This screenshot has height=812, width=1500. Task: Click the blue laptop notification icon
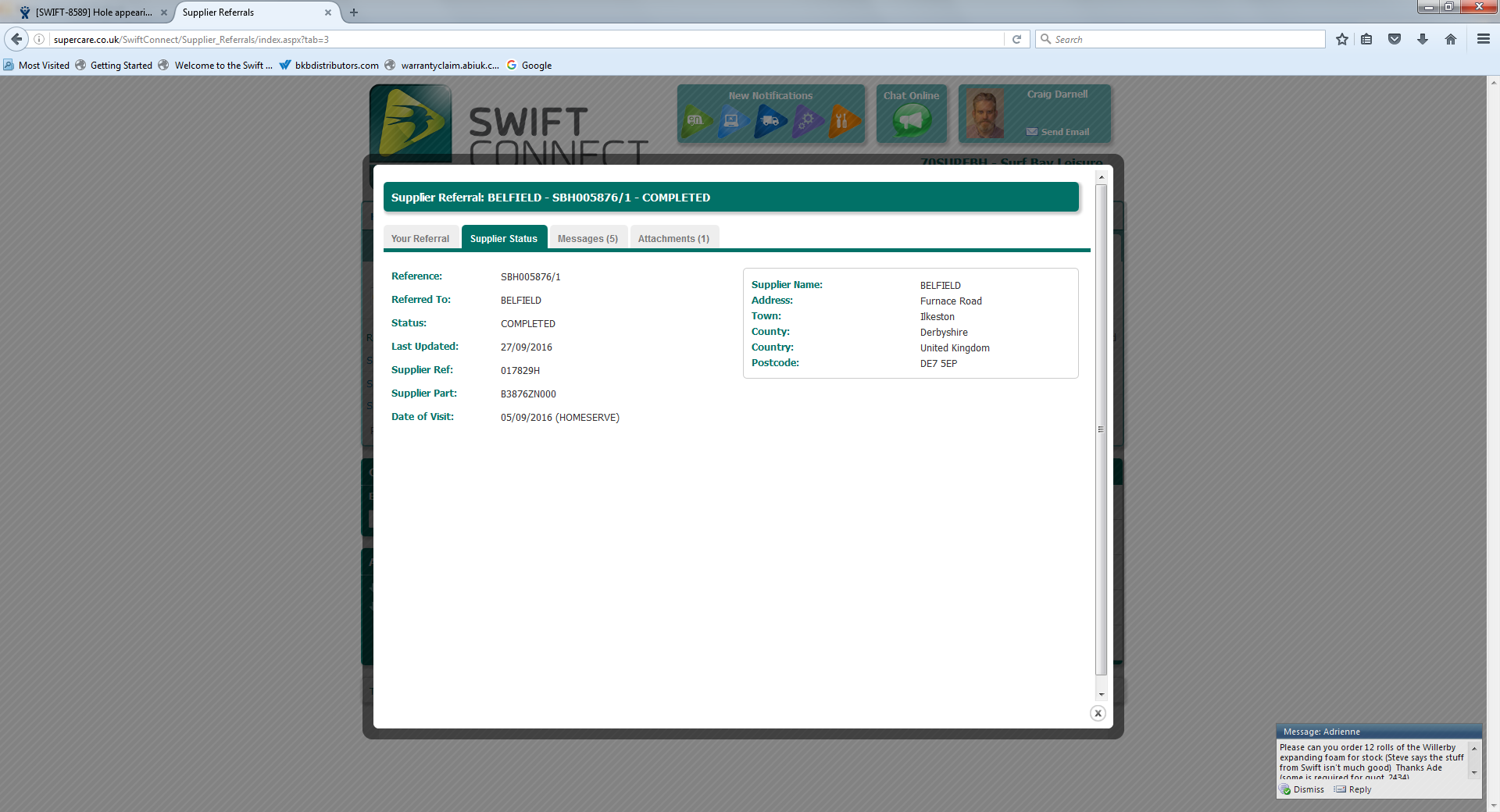click(733, 121)
